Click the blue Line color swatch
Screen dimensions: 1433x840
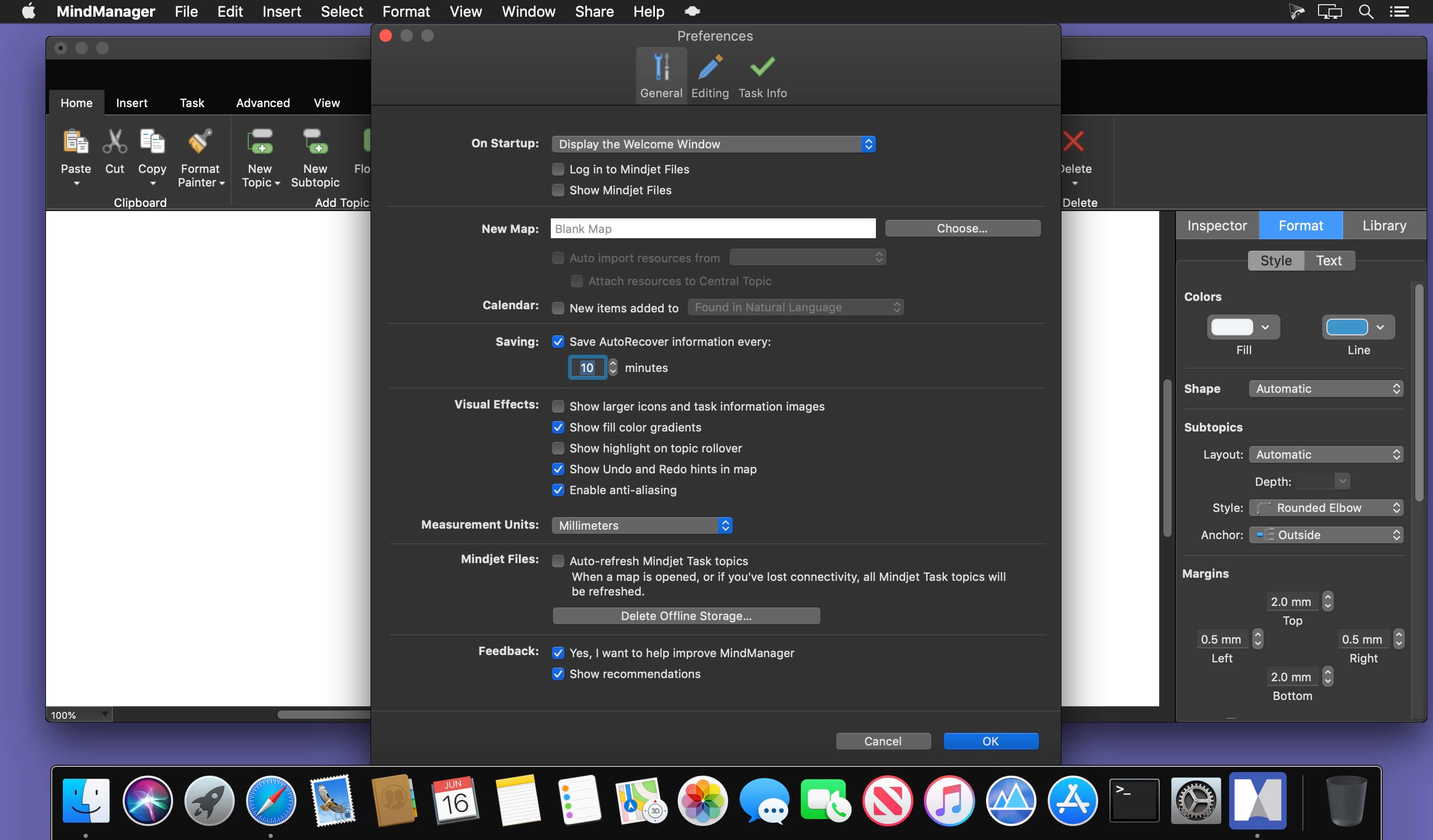click(1347, 327)
